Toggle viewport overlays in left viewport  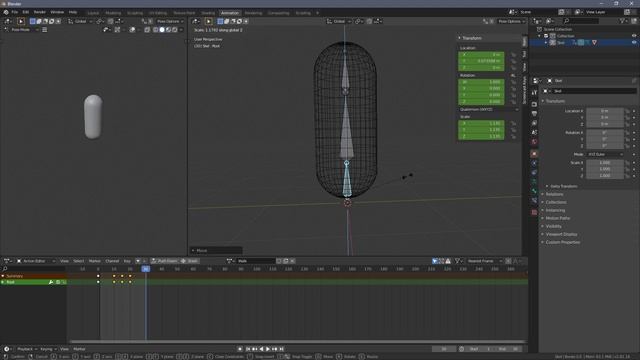point(132,30)
